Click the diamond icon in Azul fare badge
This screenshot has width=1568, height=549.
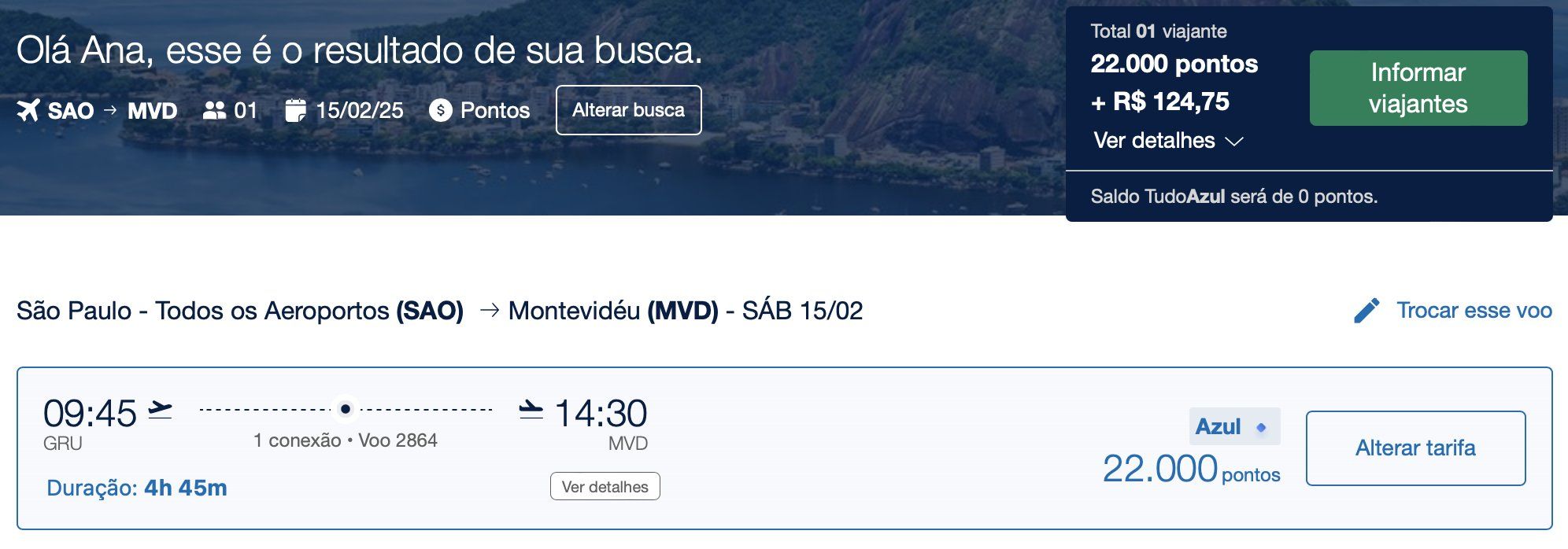coord(1261,427)
